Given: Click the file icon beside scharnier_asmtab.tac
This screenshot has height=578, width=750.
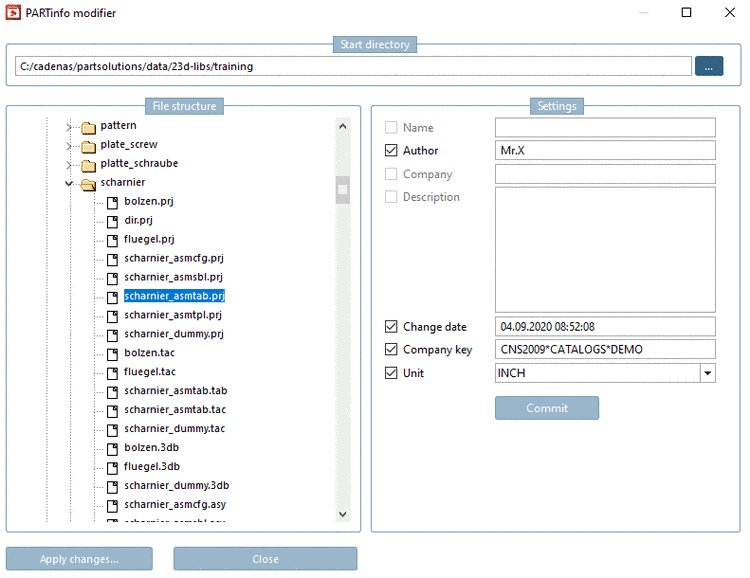Looking at the screenshot, I should coord(112,411).
